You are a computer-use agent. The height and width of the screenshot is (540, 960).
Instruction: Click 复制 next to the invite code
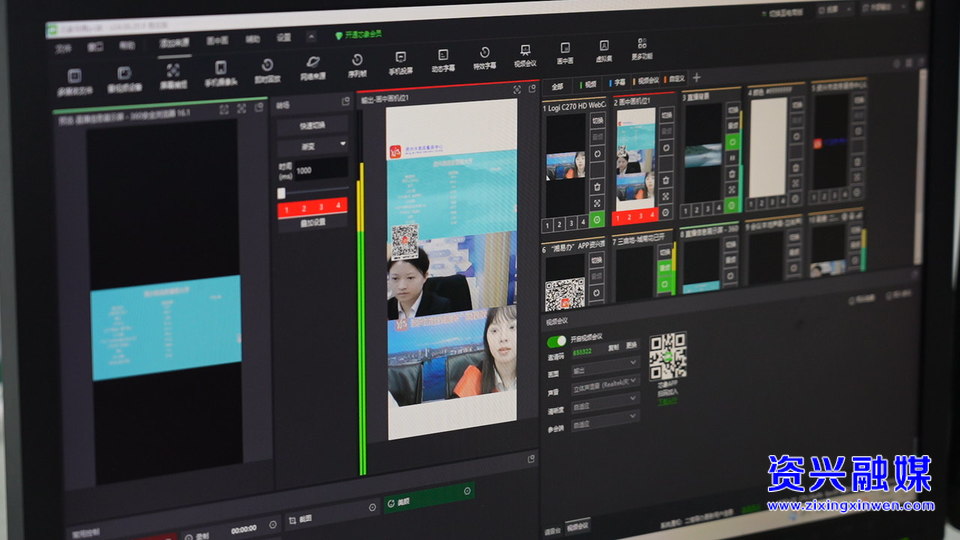[613, 347]
